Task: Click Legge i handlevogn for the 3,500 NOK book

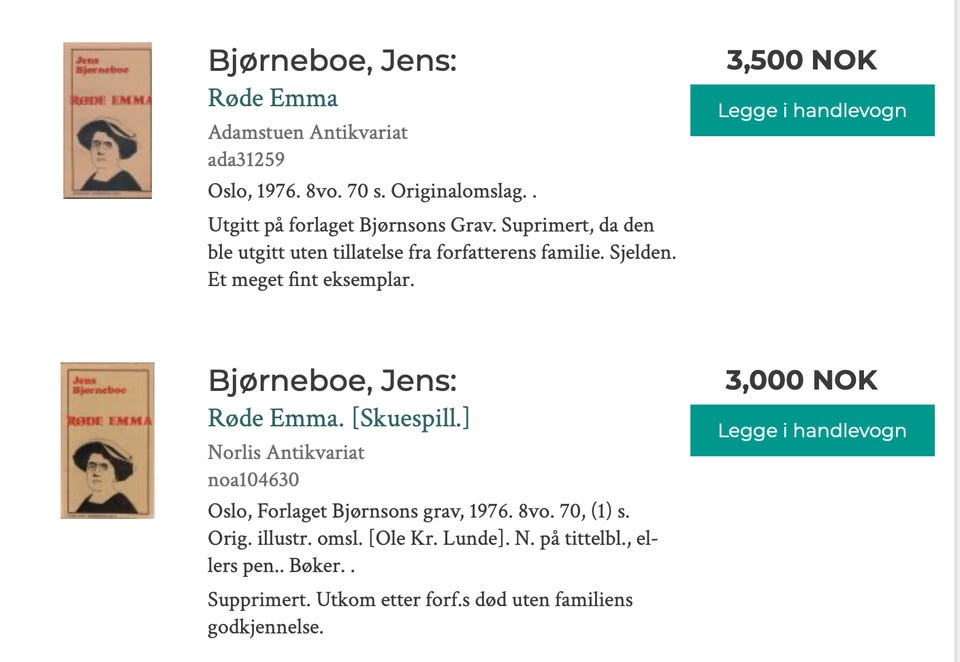Action: click(811, 110)
